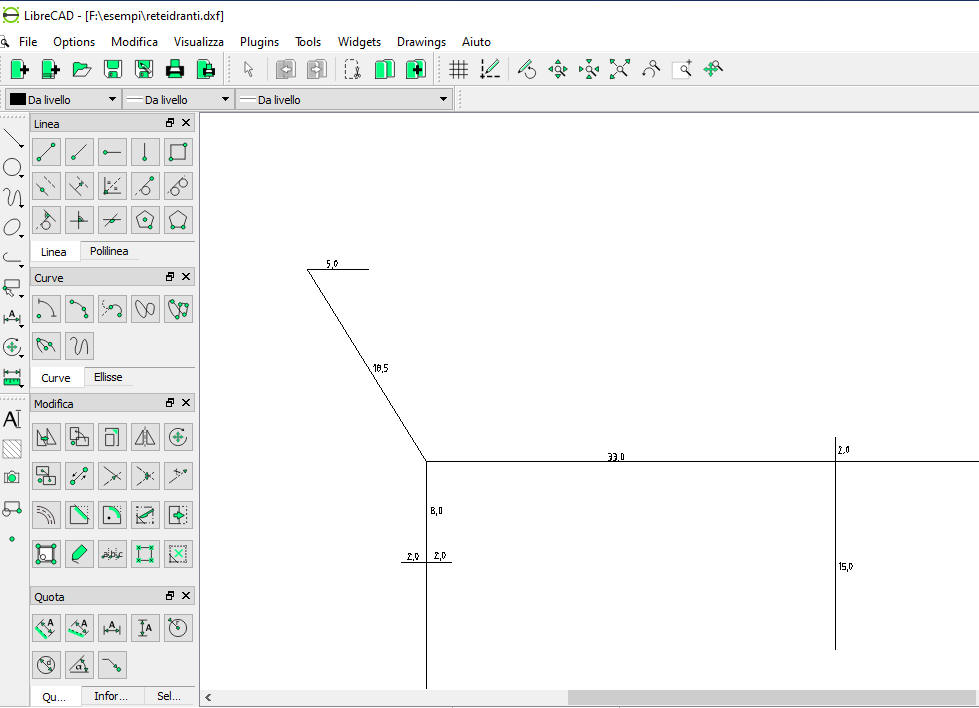The width and height of the screenshot is (979, 708).
Task: Open line width Da livello dropdown
Action: (178, 99)
